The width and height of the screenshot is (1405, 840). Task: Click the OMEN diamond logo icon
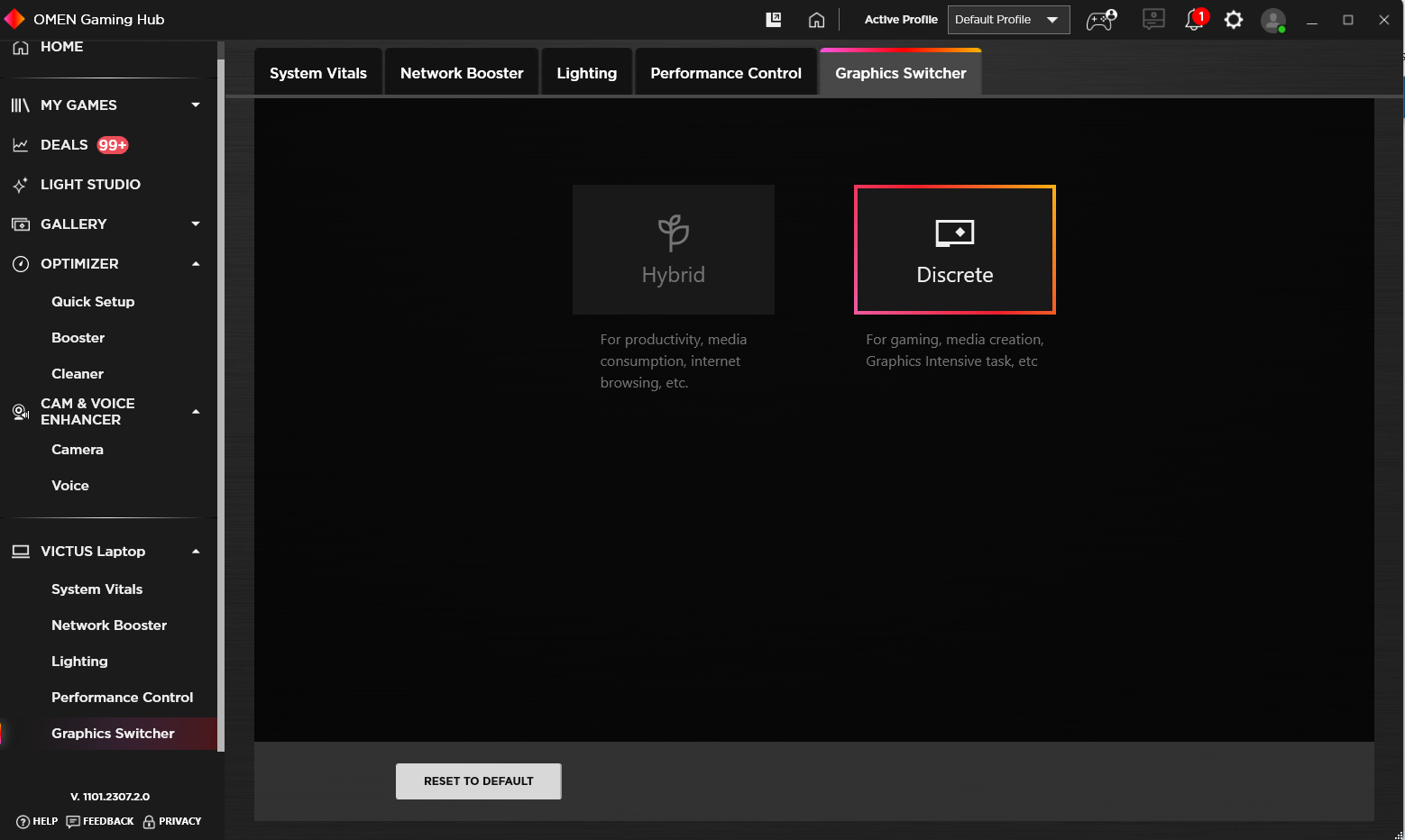click(14, 19)
